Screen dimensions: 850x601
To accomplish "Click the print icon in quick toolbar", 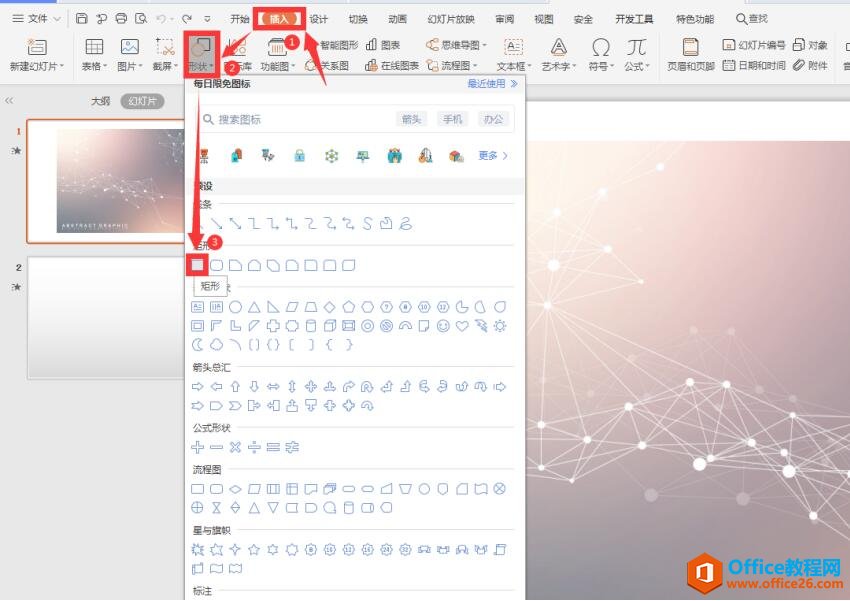I will point(121,19).
